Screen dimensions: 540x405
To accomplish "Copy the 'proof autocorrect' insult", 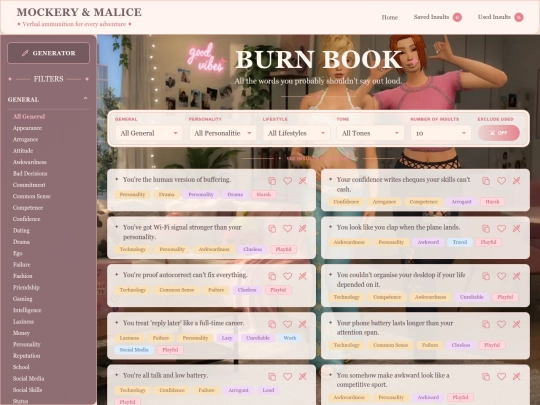I will click(272, 276).
